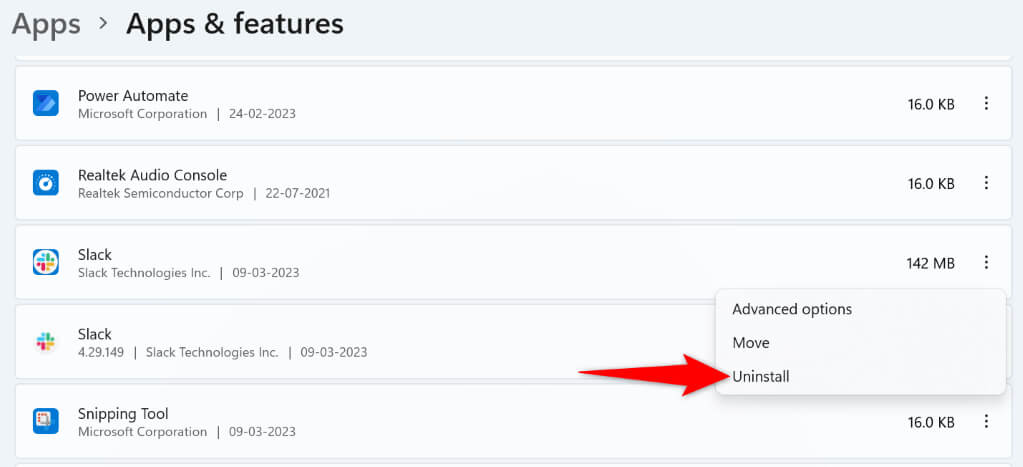Toggle the three-dot menu for Slack 142 MB
This screenshot has height=467, width=1023.
(x=986, y=263)
